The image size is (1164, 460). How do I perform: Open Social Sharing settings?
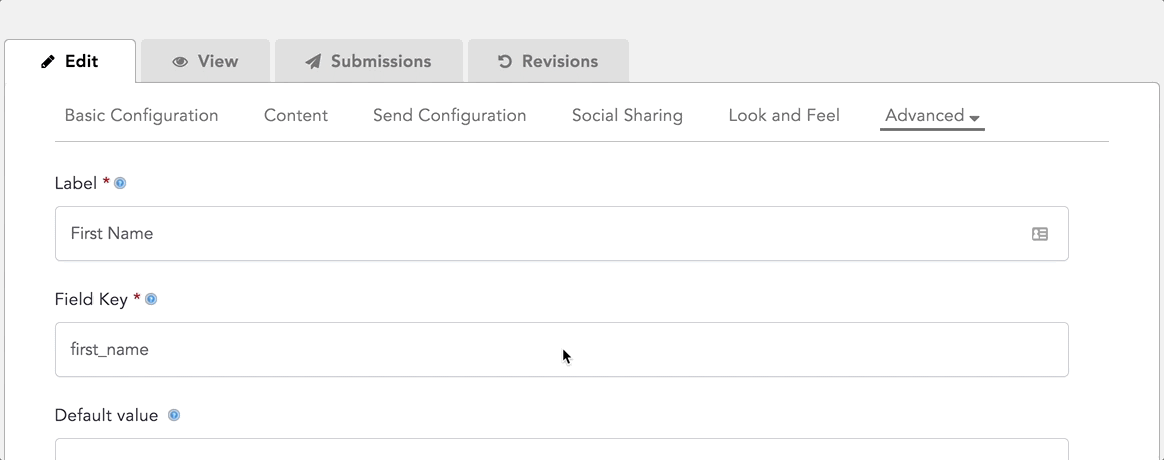627,116
